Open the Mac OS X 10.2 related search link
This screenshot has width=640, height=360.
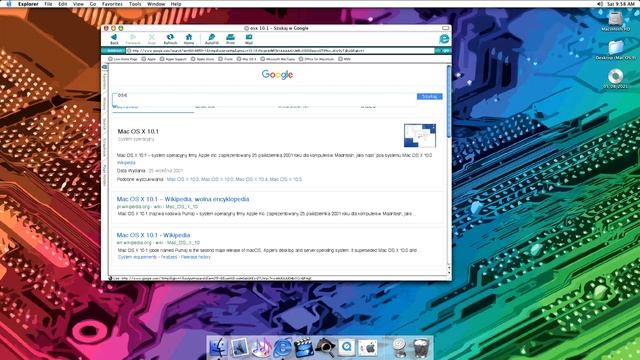(183, 179)
